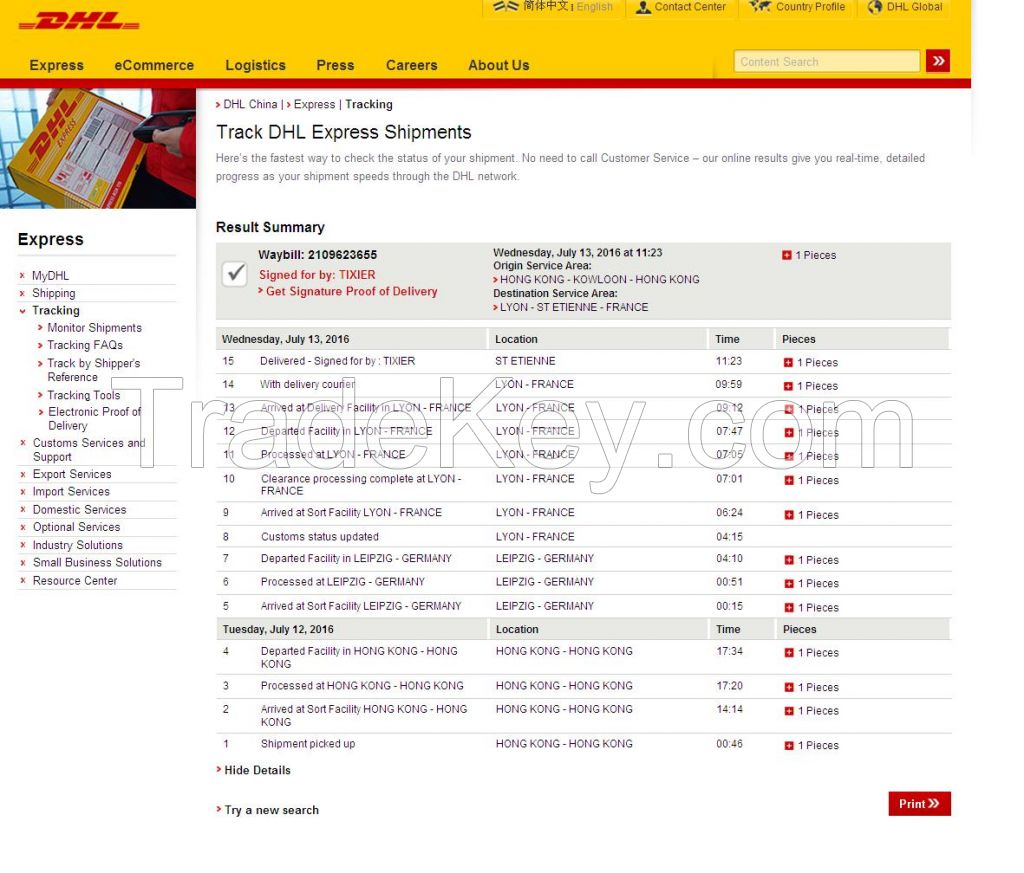Screen dimensions: 1024x873
Task: Toggle the waybill 2109623655 checkbox
Action: (x=234, y=273)
